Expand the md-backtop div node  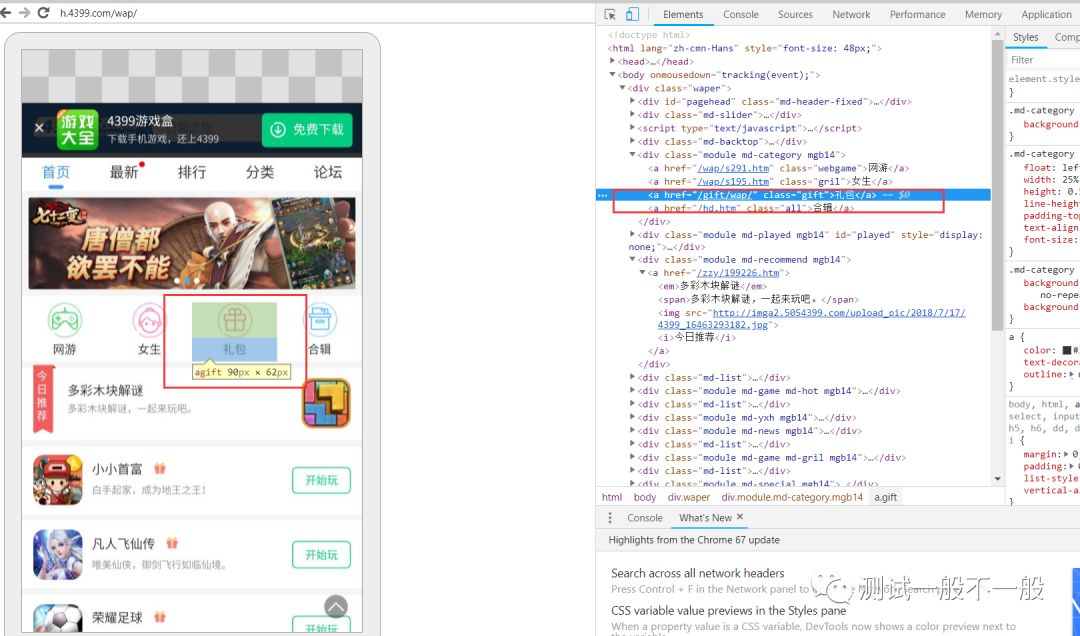(x=632, y=141)
